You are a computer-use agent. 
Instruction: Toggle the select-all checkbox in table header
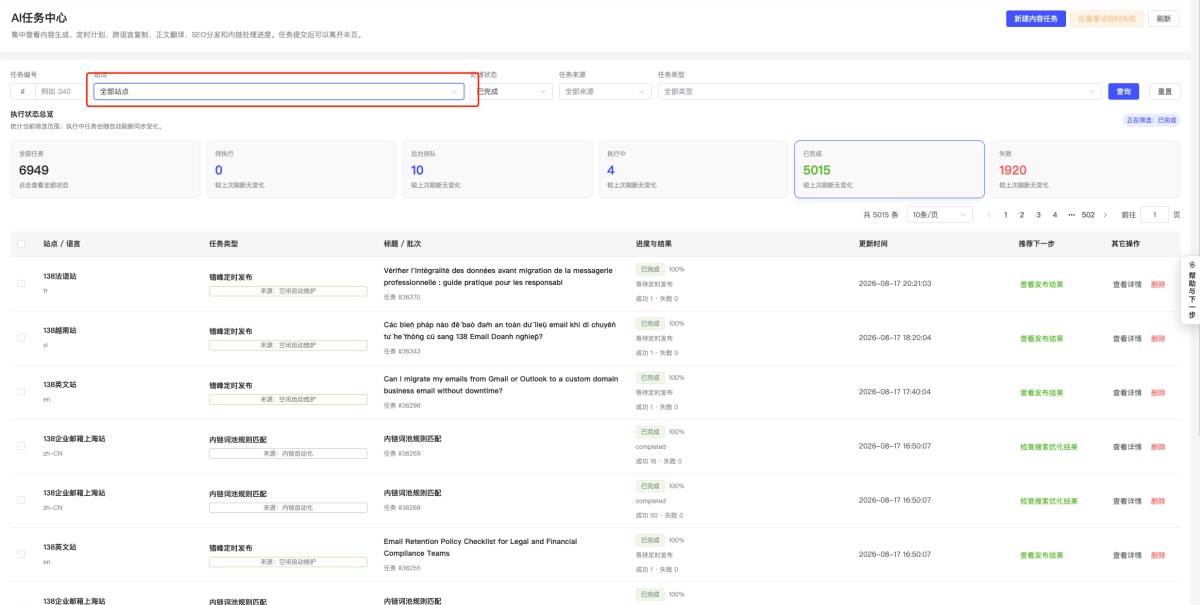tap(21, 244)
